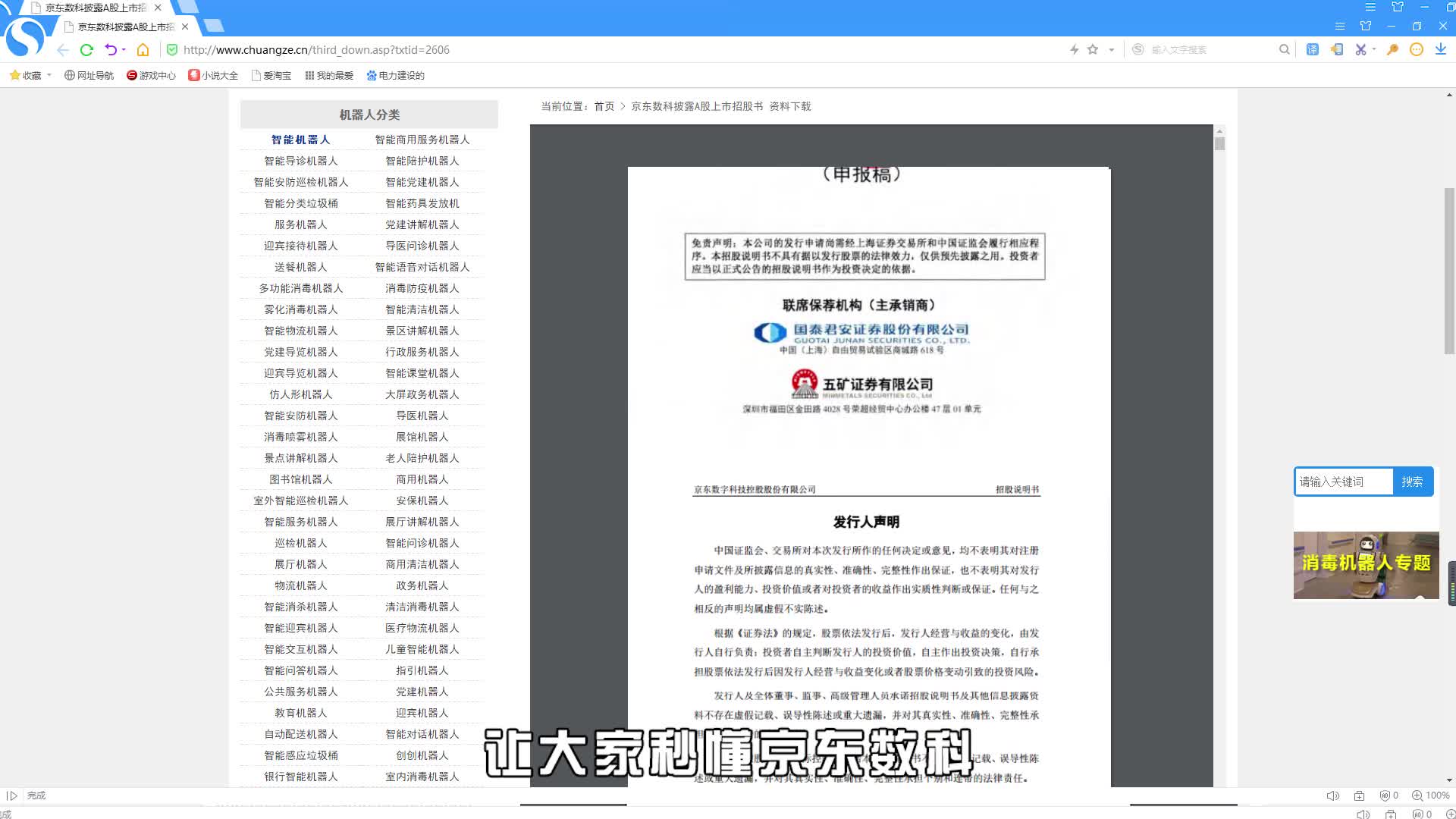Open the 爱淘宝 bookmark
Viewport: 1456px width, 819px height.
coord(271,75)
